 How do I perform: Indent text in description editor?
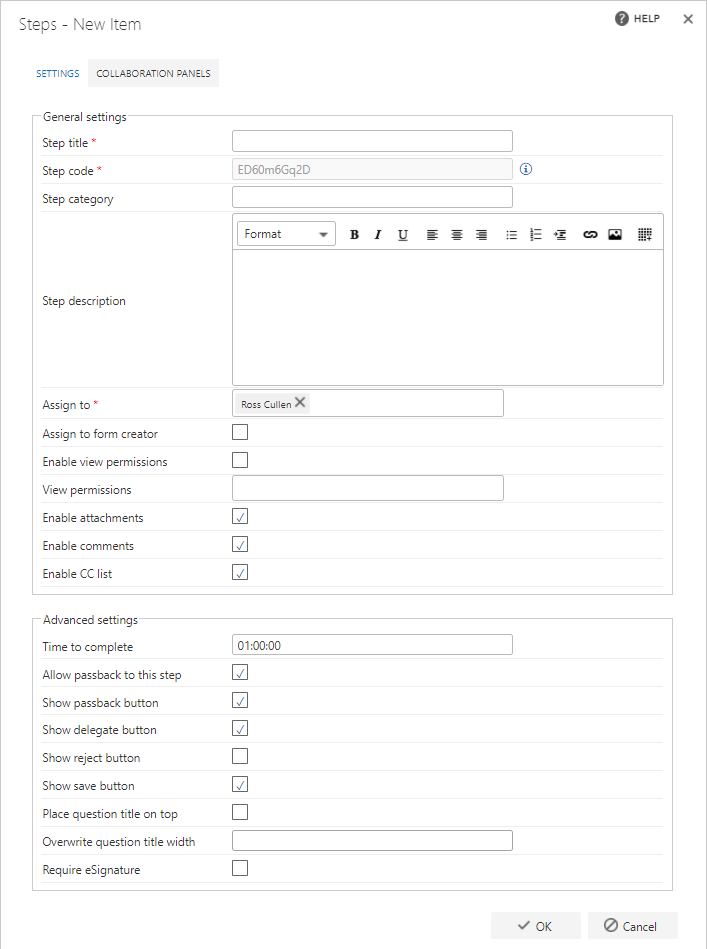pos(560,235)
